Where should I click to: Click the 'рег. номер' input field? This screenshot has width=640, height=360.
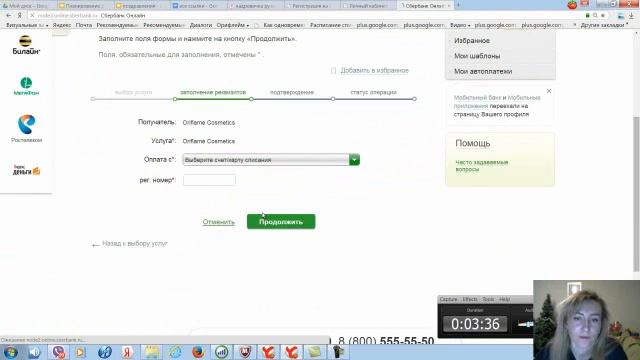pos(209,180)
